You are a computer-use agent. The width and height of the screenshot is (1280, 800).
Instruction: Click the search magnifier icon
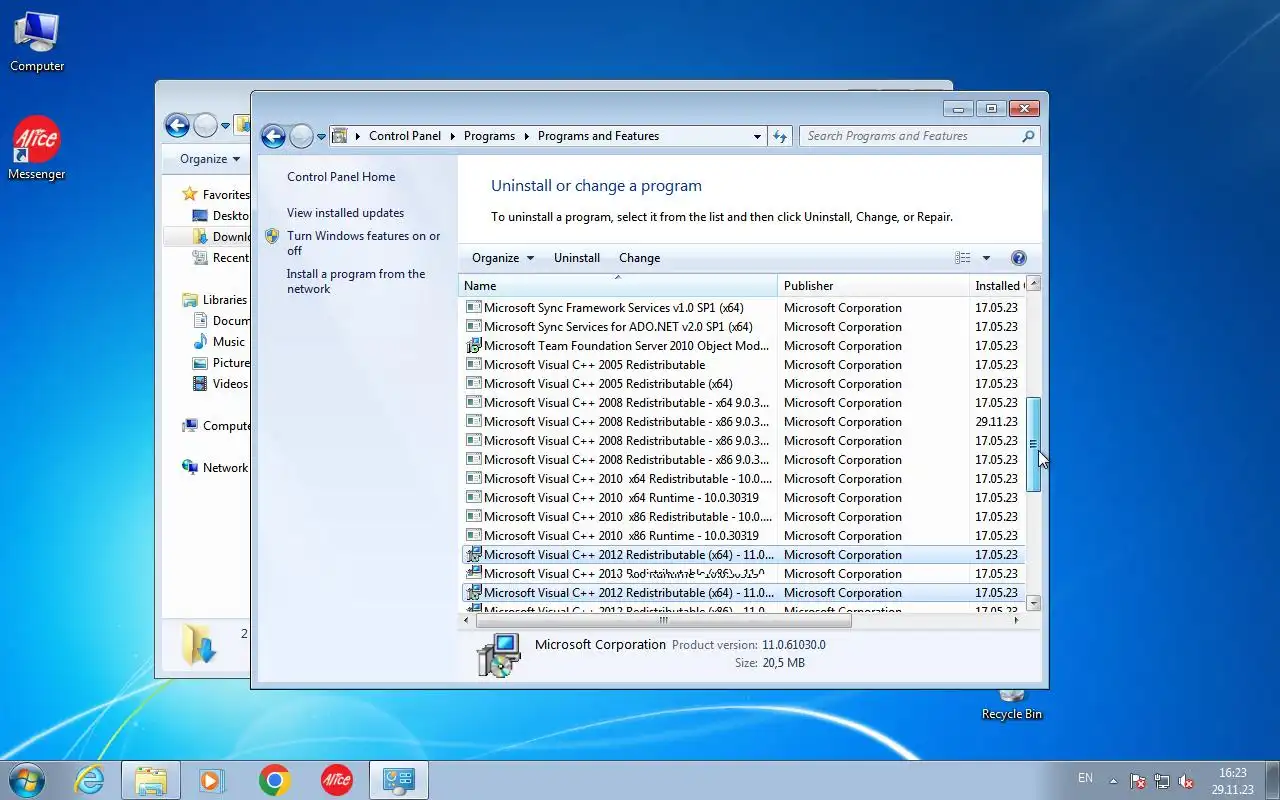pyautogui.click(x=1028, y=136)
